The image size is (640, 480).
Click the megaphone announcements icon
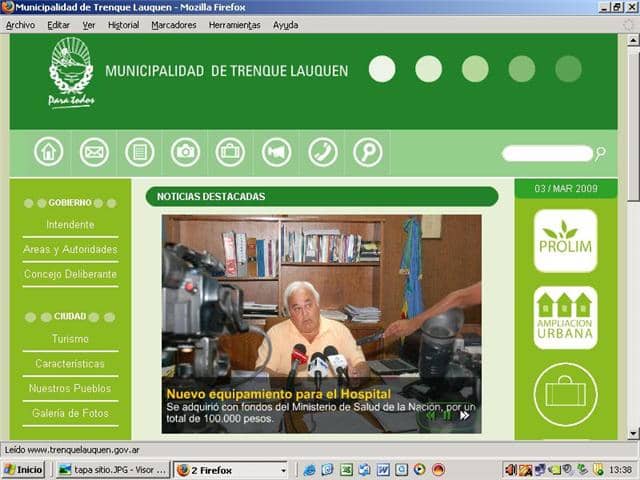[x=276, y=152]
